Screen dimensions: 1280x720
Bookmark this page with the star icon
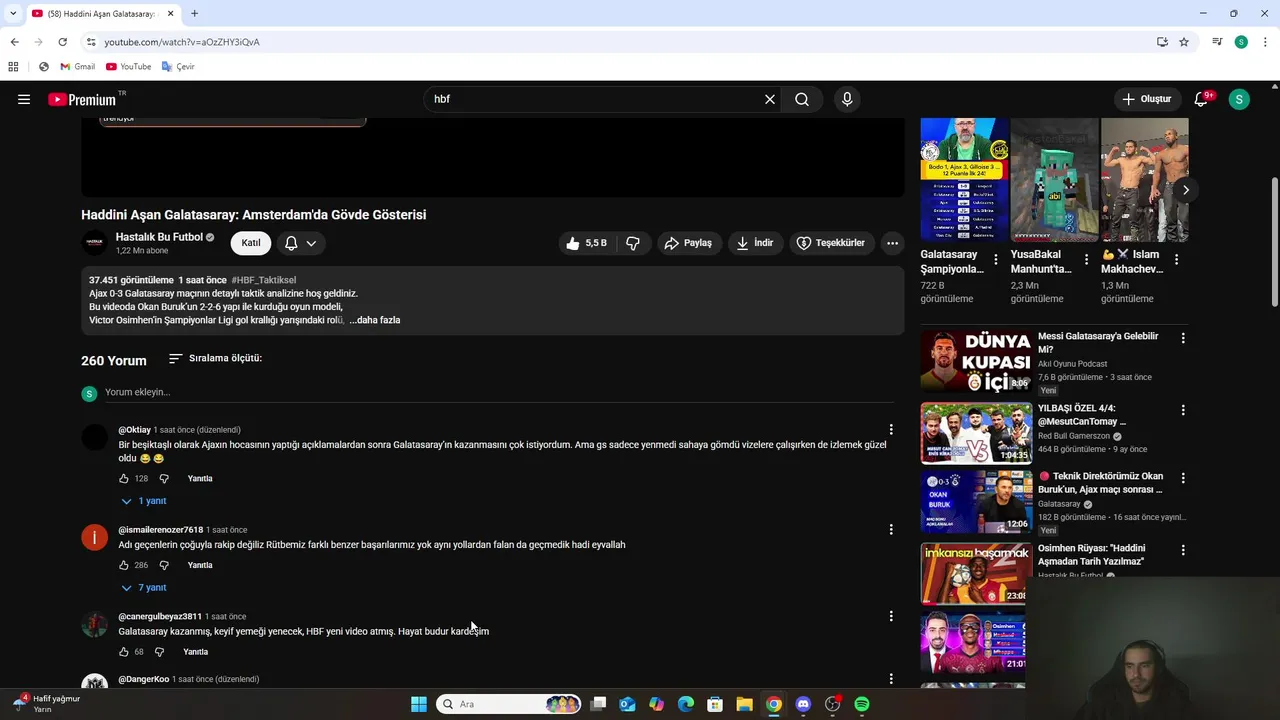(x=1184, y=42)
